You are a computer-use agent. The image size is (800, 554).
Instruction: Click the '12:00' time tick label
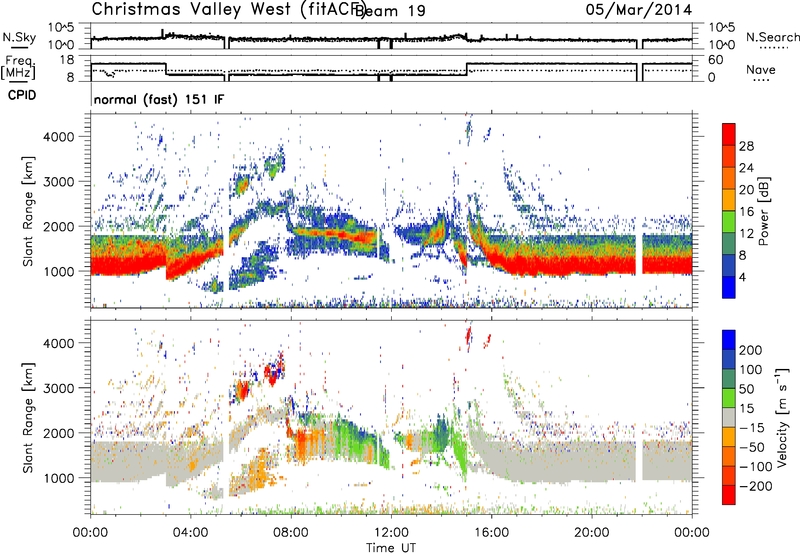(x=391, y=533)
